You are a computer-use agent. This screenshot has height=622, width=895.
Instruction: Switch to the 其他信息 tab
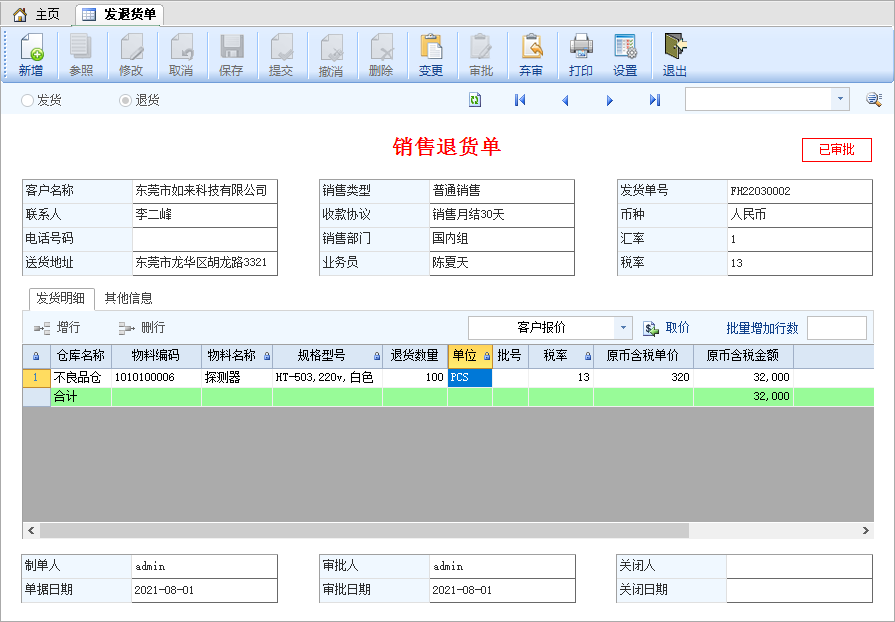[128, 298]
